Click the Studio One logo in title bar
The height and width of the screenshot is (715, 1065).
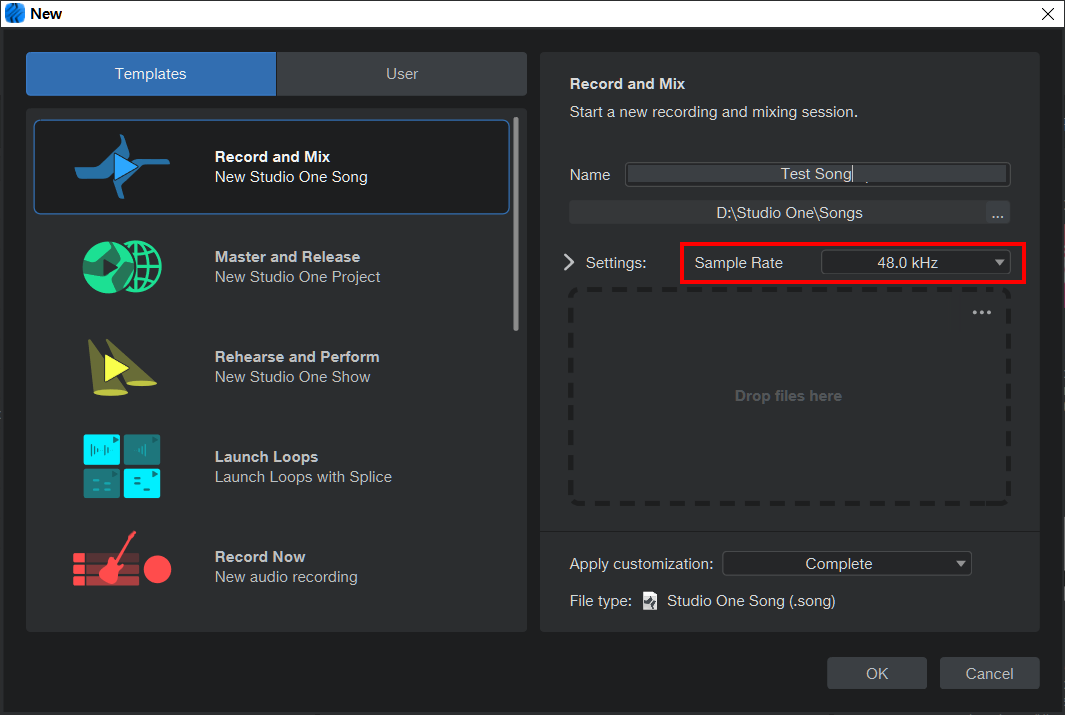14,13
